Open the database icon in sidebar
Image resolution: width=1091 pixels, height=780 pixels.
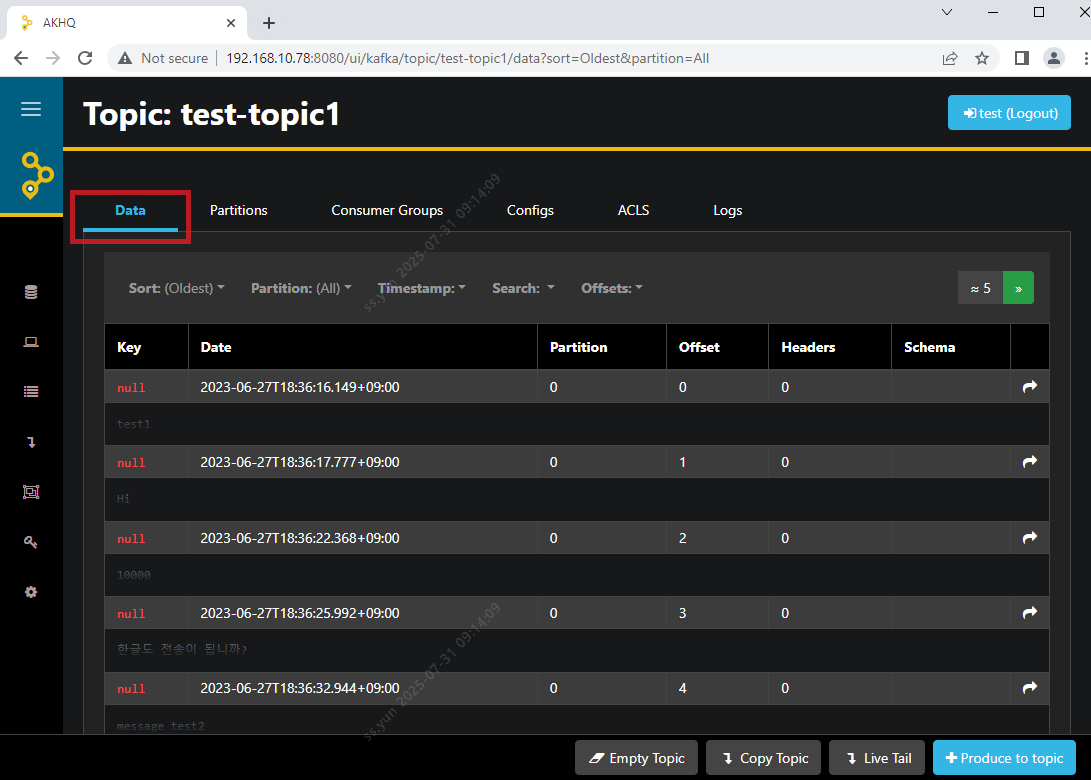coord(31,292)
